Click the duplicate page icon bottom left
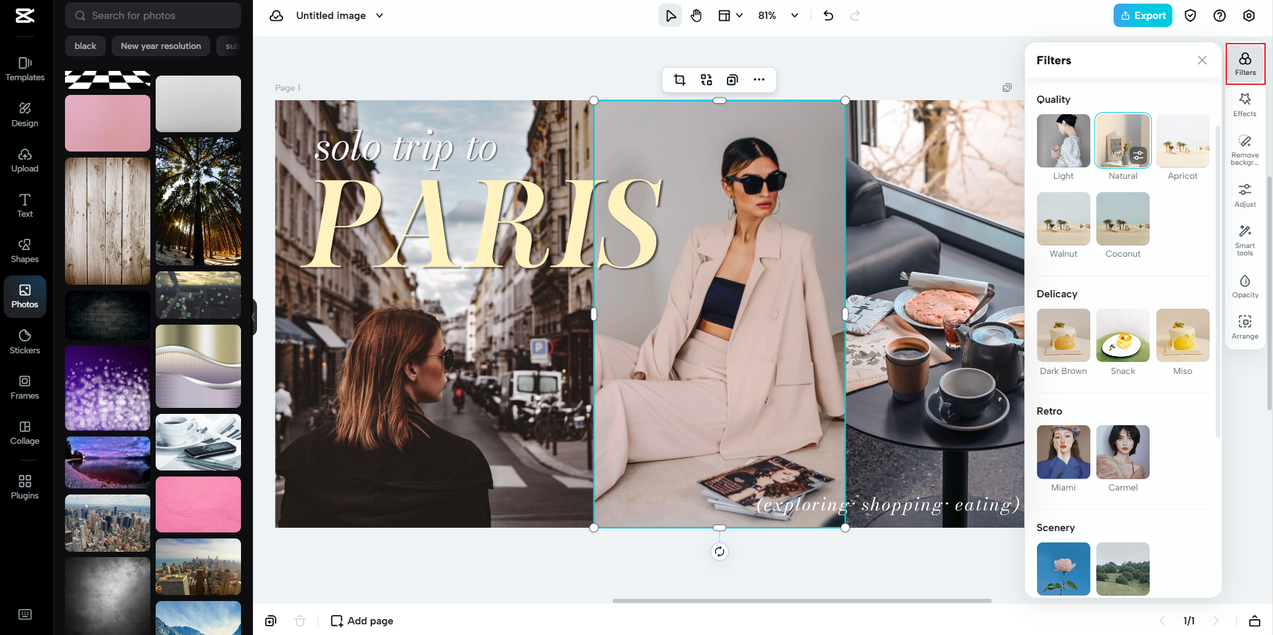1273x635 pixels. coord(271,621)
